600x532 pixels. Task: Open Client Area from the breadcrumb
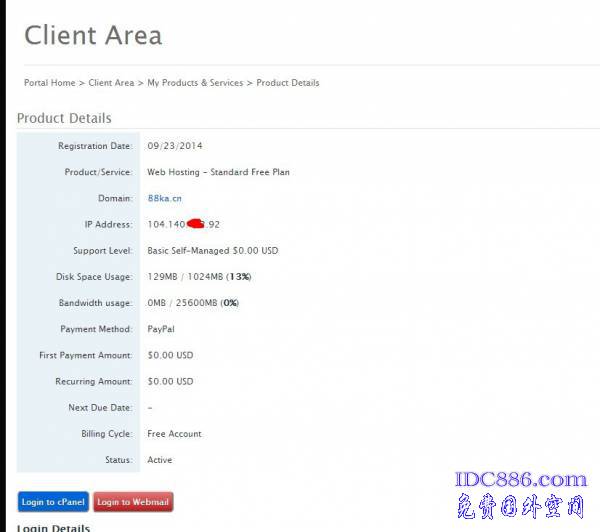[x=111, y=83]
